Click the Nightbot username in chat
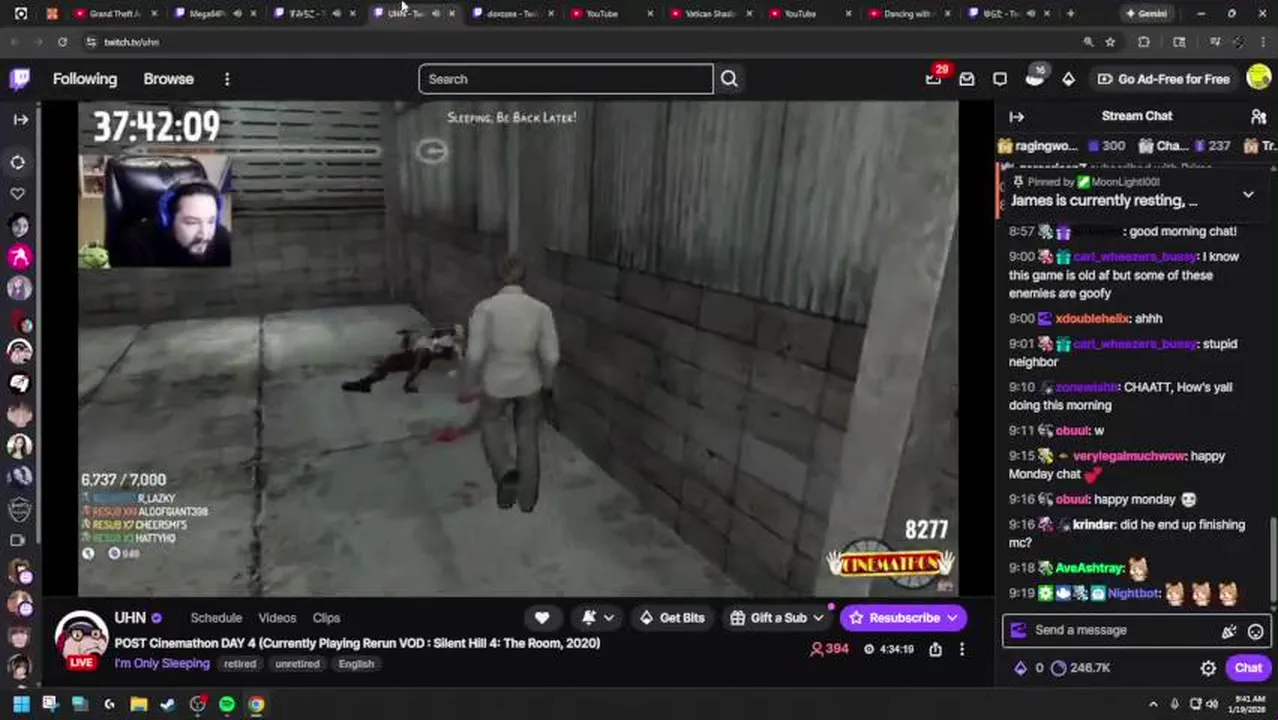1278x720 pixels. (1133, 593)
